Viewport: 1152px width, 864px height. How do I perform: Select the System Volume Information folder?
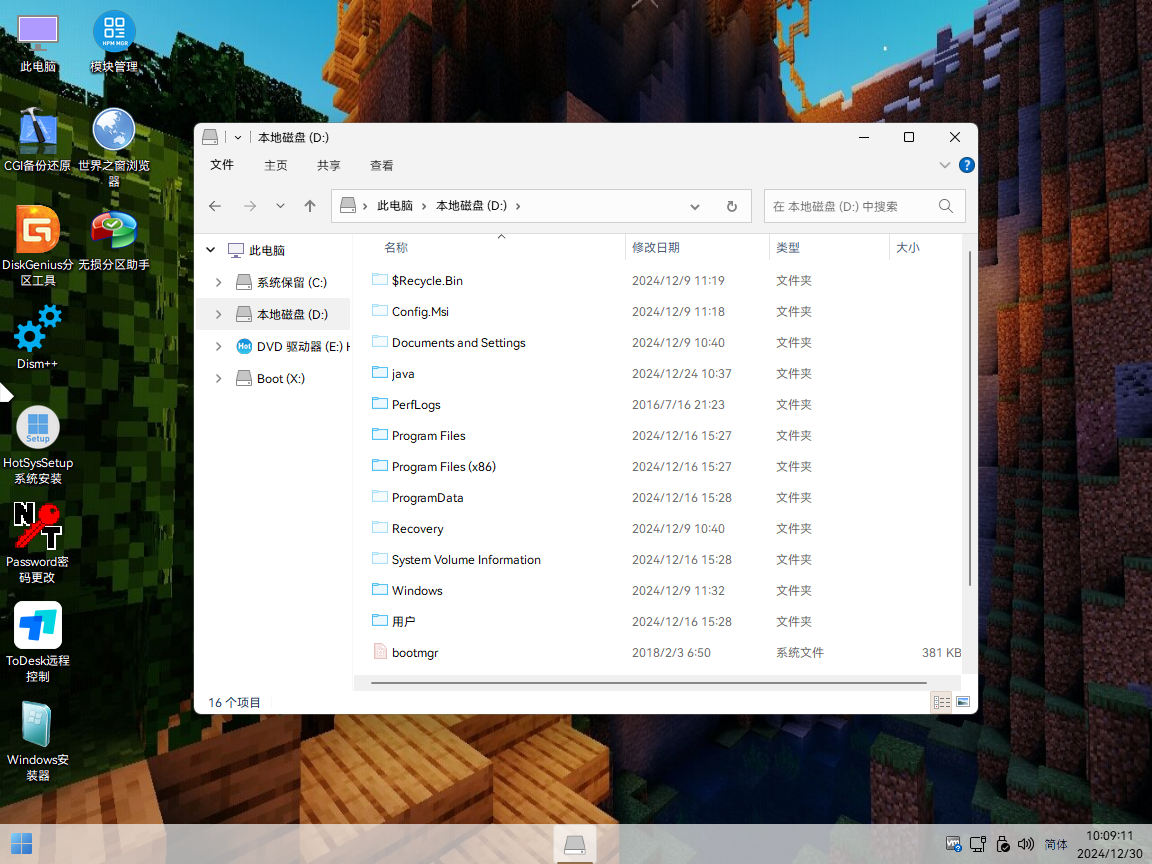(x=466, y=559)
